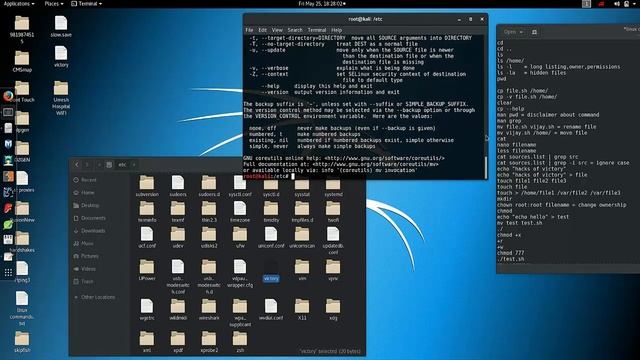Screen dimensions: 640x360
Task: Open the terminal icon in the dock
Action: click(x=8, y=112)
